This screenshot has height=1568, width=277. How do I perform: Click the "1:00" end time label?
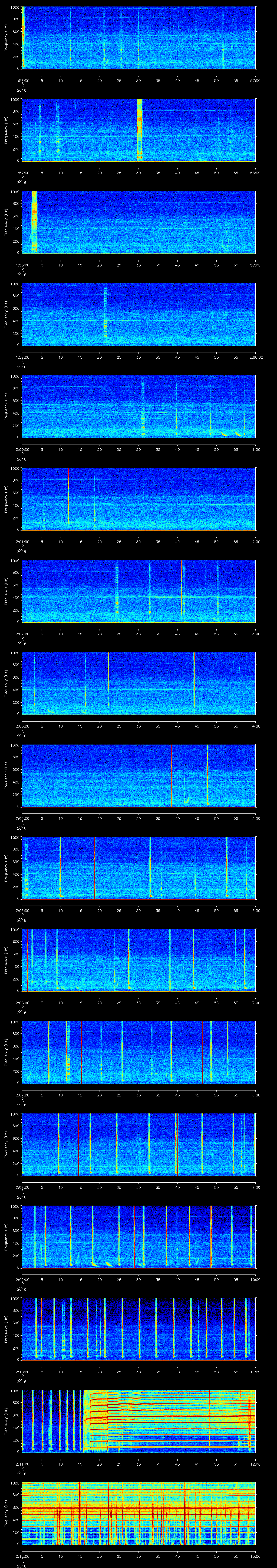coord(256,449)
